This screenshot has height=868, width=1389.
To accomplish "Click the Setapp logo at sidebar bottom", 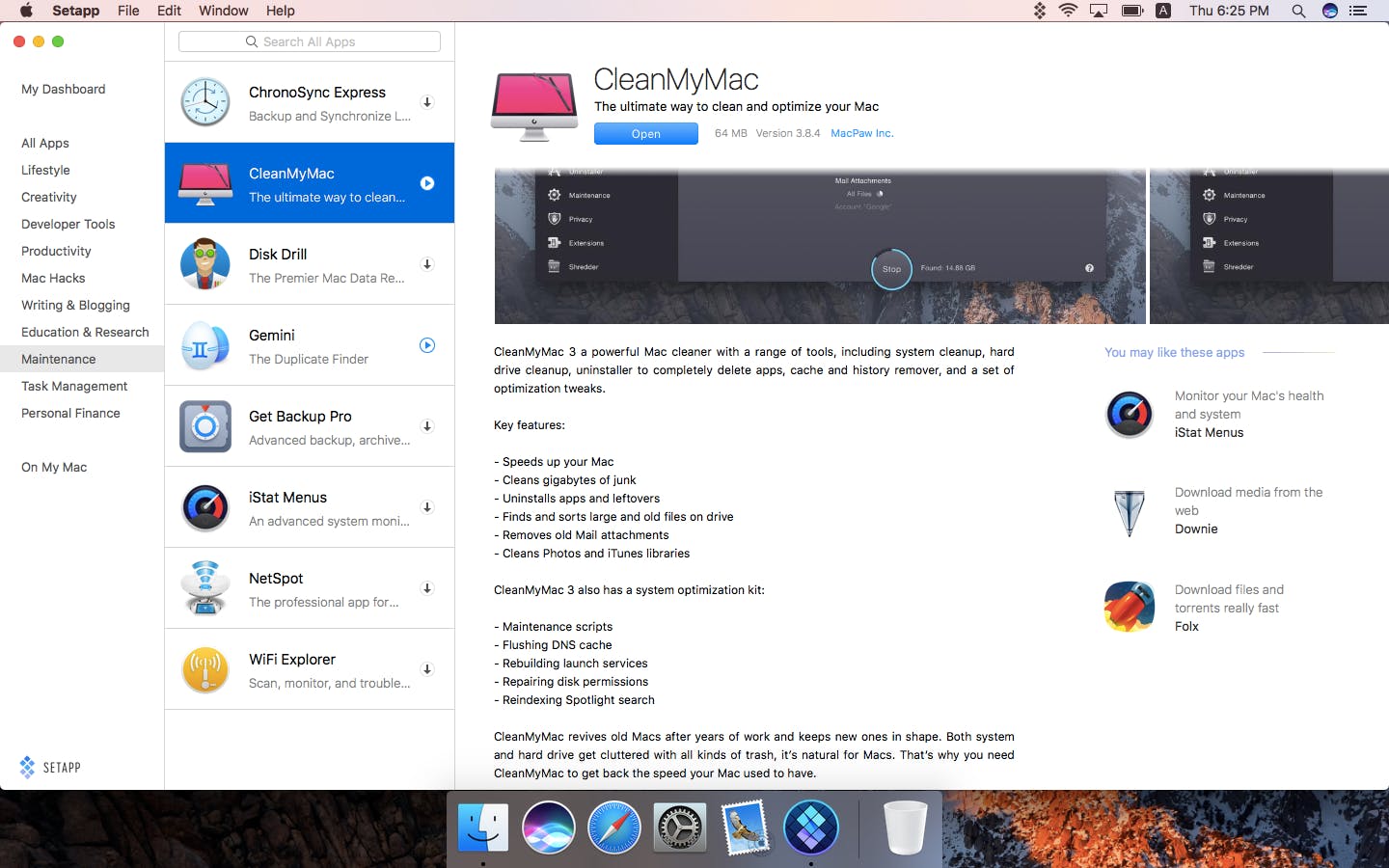I will click(50, 768).
